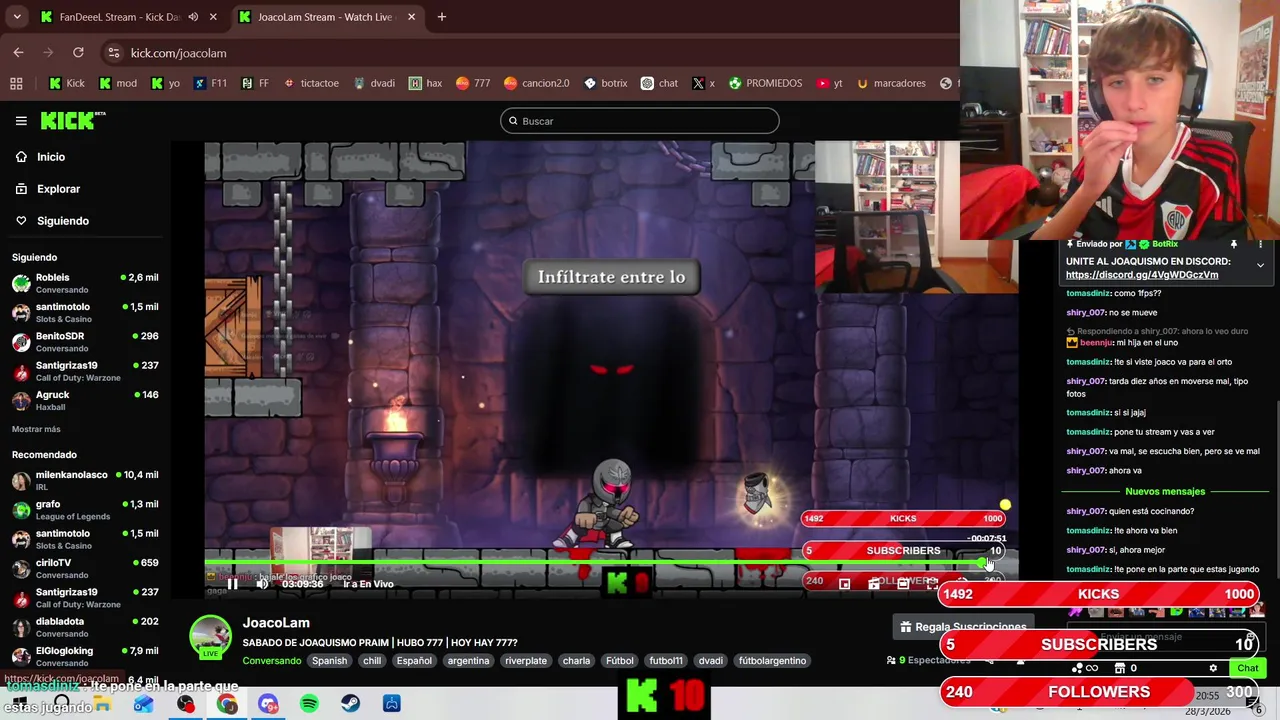
Task: Go to Inicio in the sidebar
Action: tap(41, 157)
